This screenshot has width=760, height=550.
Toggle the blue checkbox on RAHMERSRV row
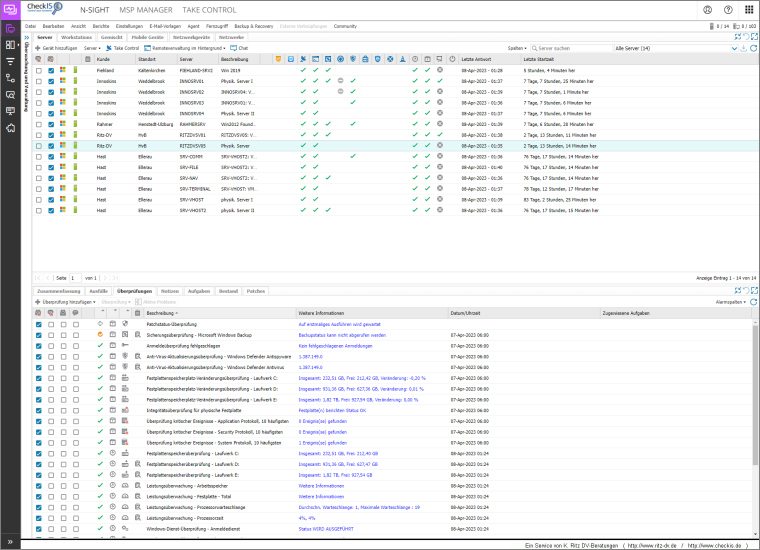coord(51,125)
